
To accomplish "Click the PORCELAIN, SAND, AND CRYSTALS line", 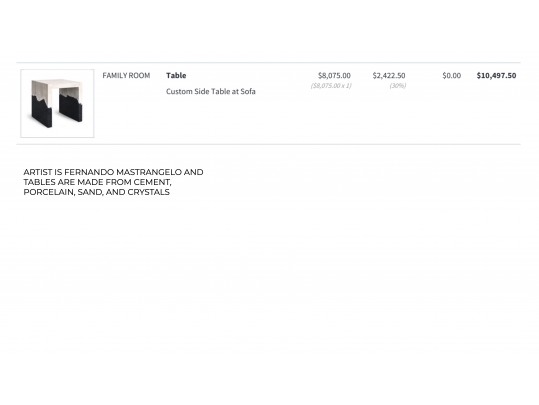I will 97,192.
